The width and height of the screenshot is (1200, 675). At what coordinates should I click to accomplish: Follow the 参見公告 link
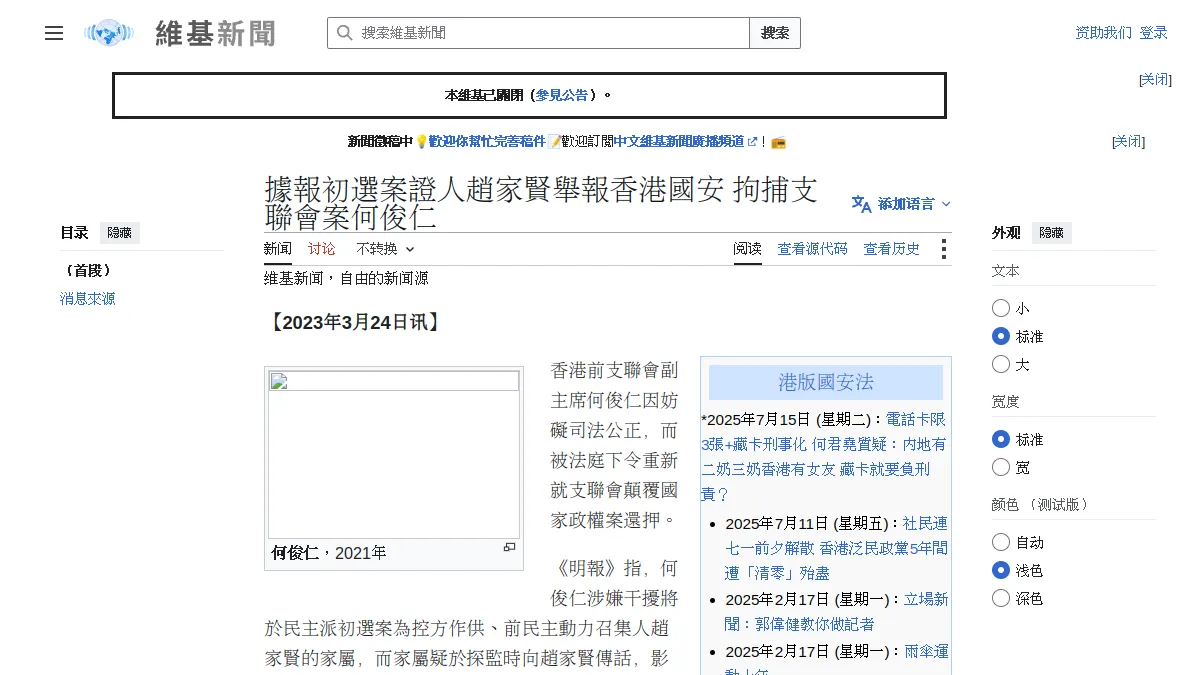click(562, 96)
